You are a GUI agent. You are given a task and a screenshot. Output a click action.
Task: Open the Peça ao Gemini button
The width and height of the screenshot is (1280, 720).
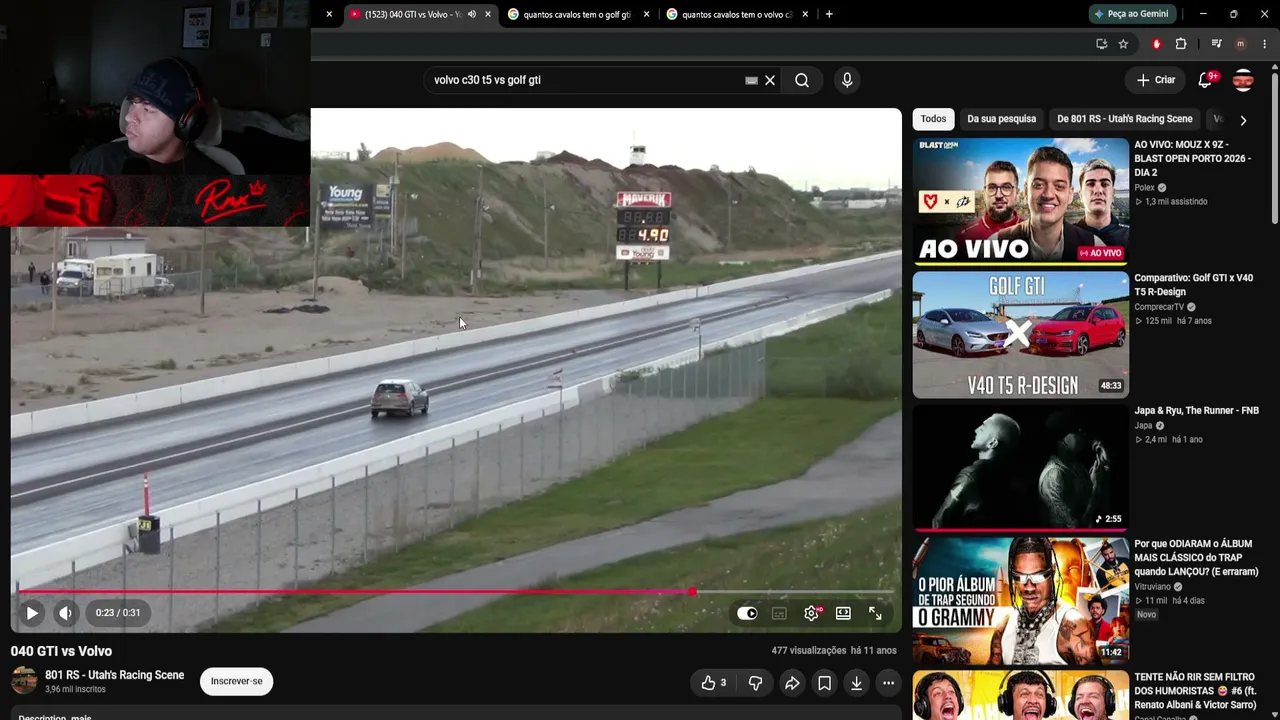point(1131,14)
